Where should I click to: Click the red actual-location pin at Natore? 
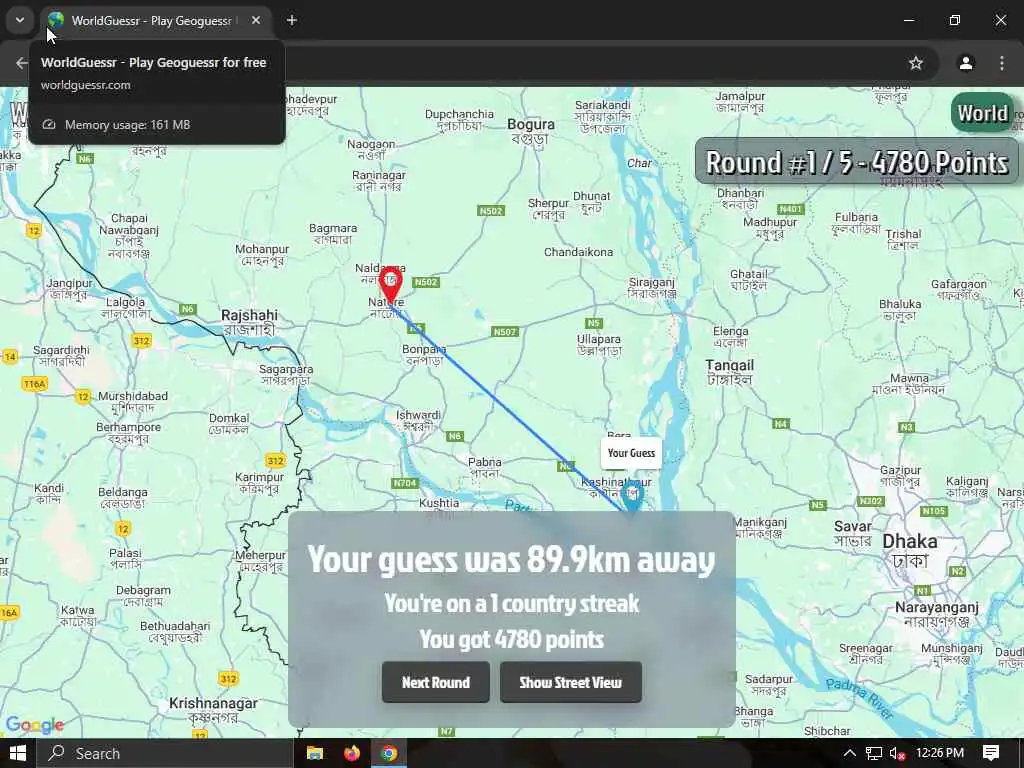(391, 284)
